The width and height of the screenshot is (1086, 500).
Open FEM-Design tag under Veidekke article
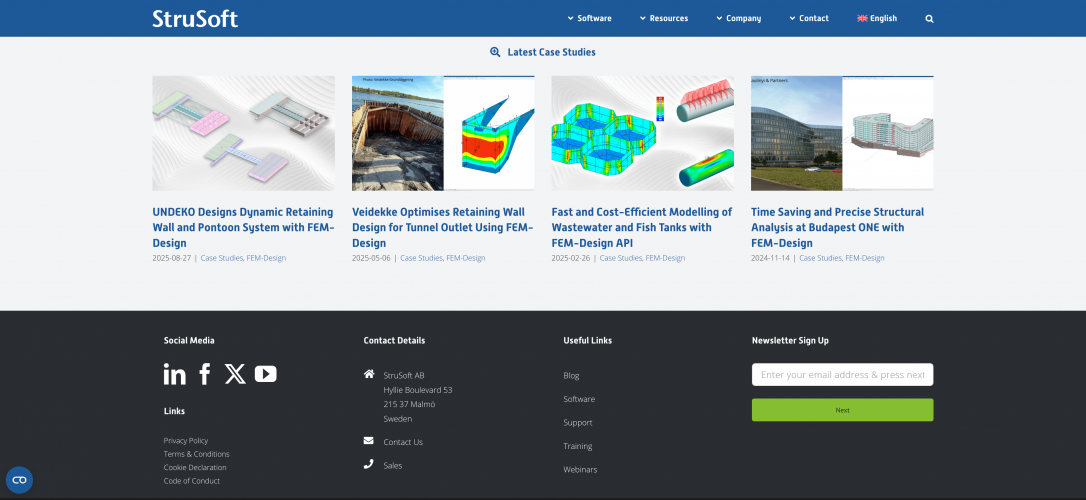coord(465,258)
